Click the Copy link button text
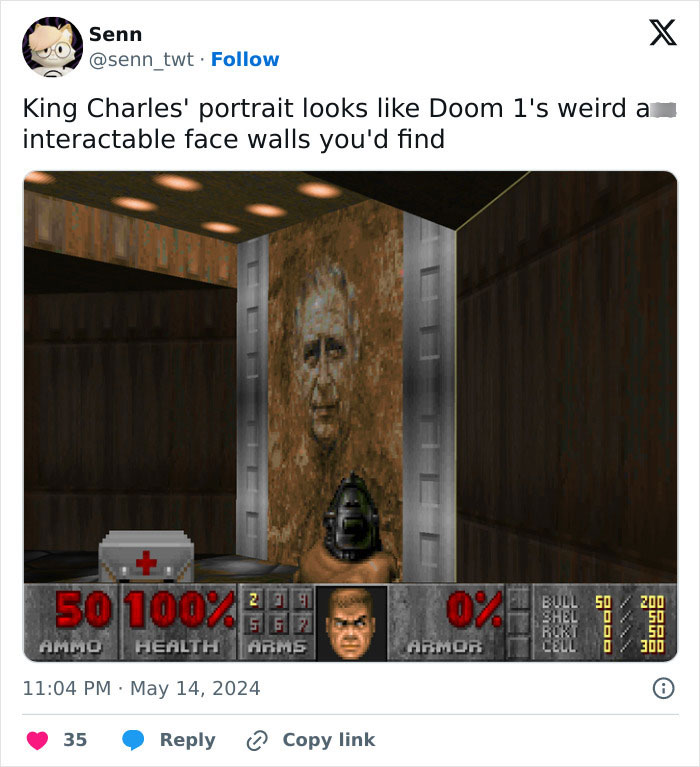 pyautogui.click(x=329, y=740)
